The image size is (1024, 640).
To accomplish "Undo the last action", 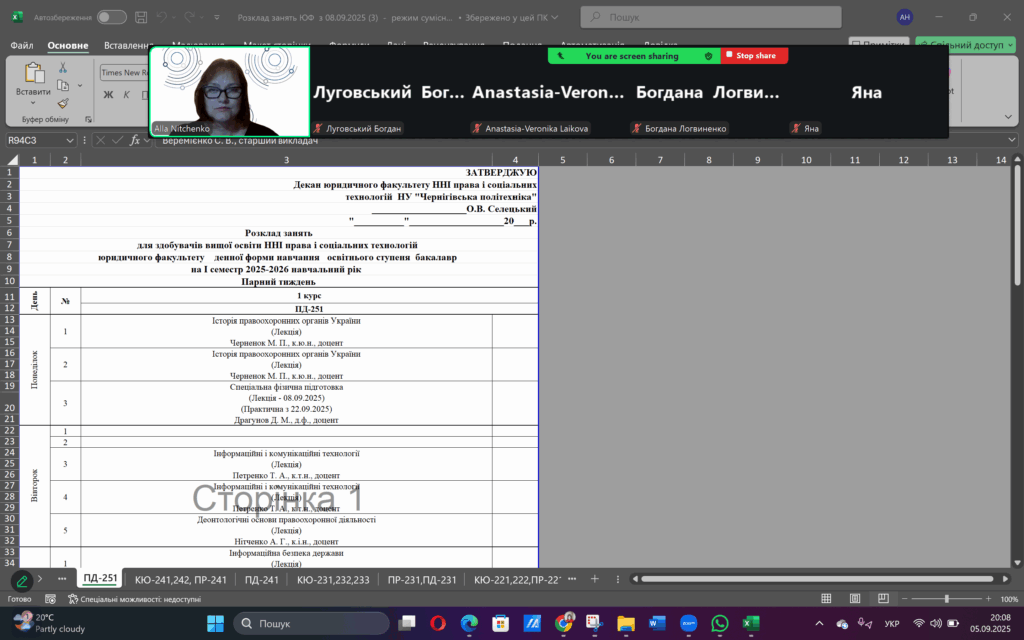I will [x=163, y=17].
